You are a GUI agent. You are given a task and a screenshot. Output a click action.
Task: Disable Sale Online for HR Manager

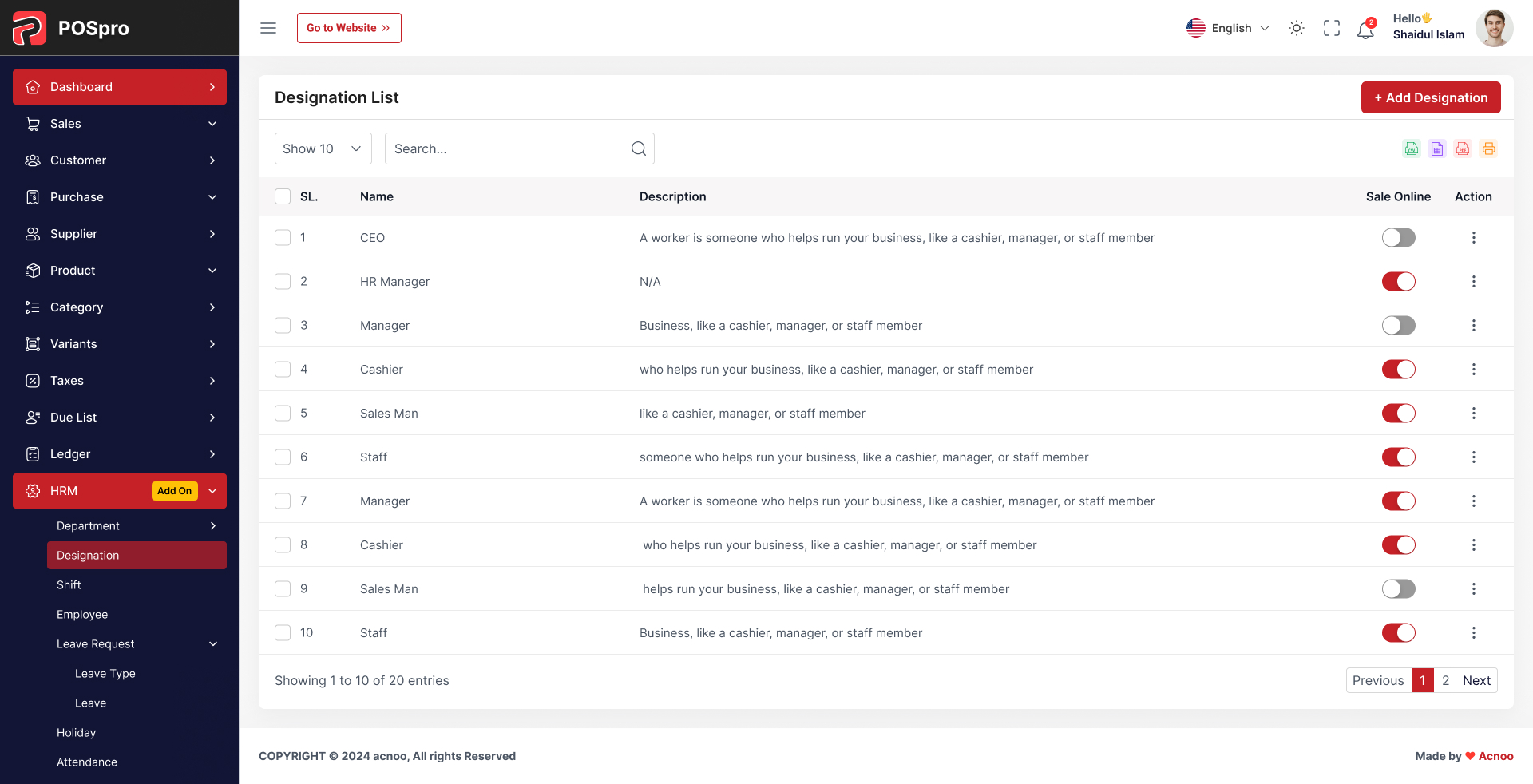pos(1398,281)
